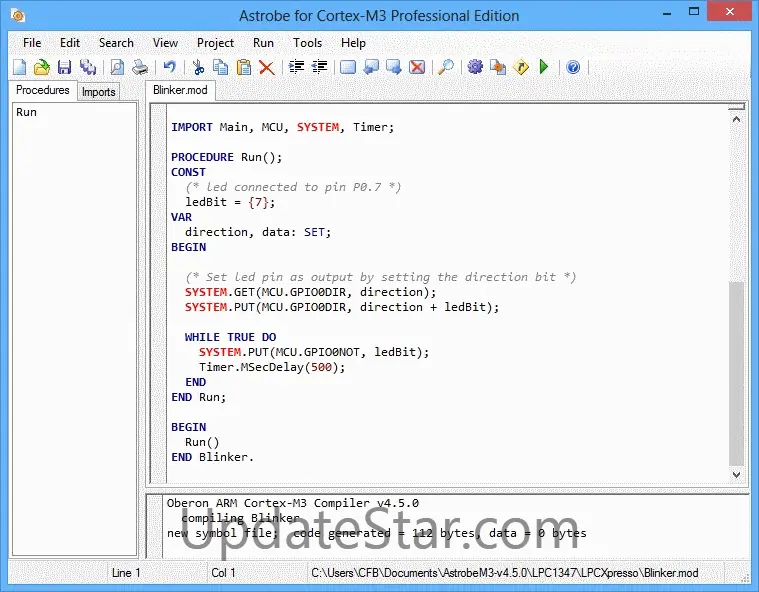Screen dimensions: 759x592
Task: Click the vertical scrollbar thumb in editor
Action: coord(736,374)
